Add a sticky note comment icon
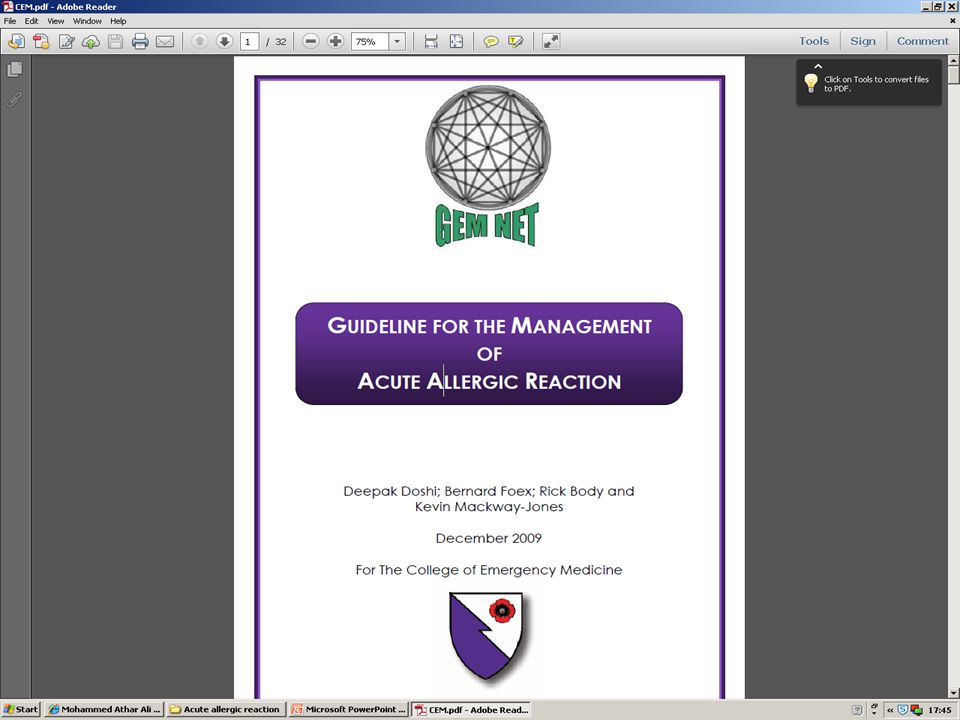 pos(490,42)
